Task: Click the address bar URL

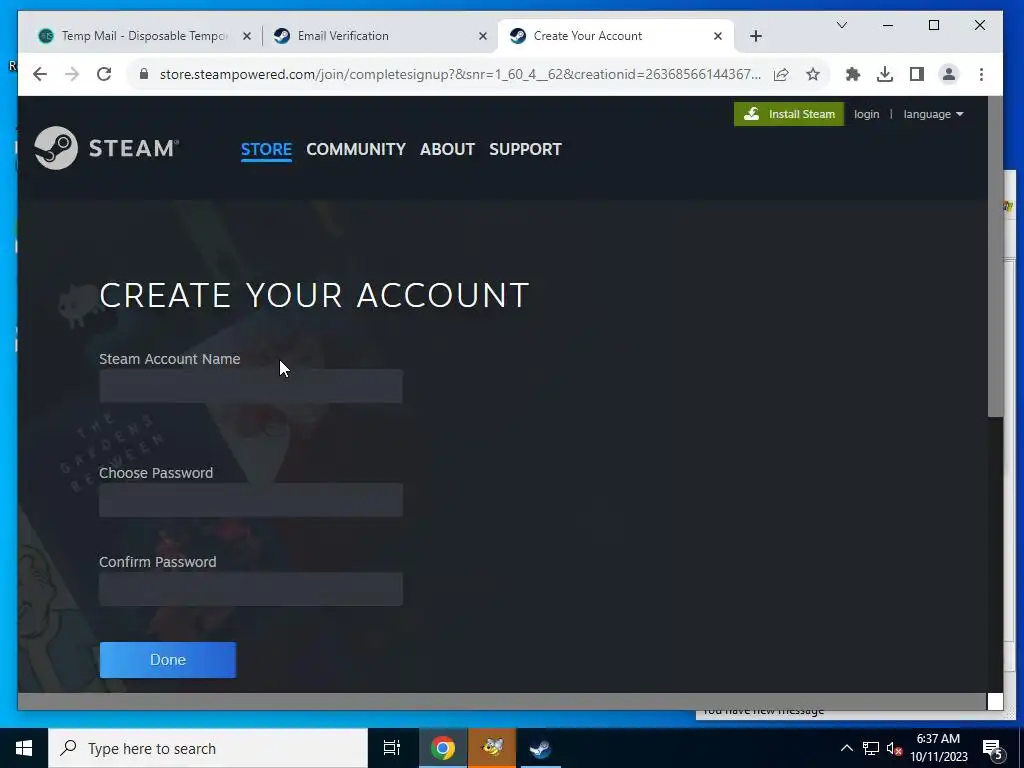Action: click(x=460, y=74)
